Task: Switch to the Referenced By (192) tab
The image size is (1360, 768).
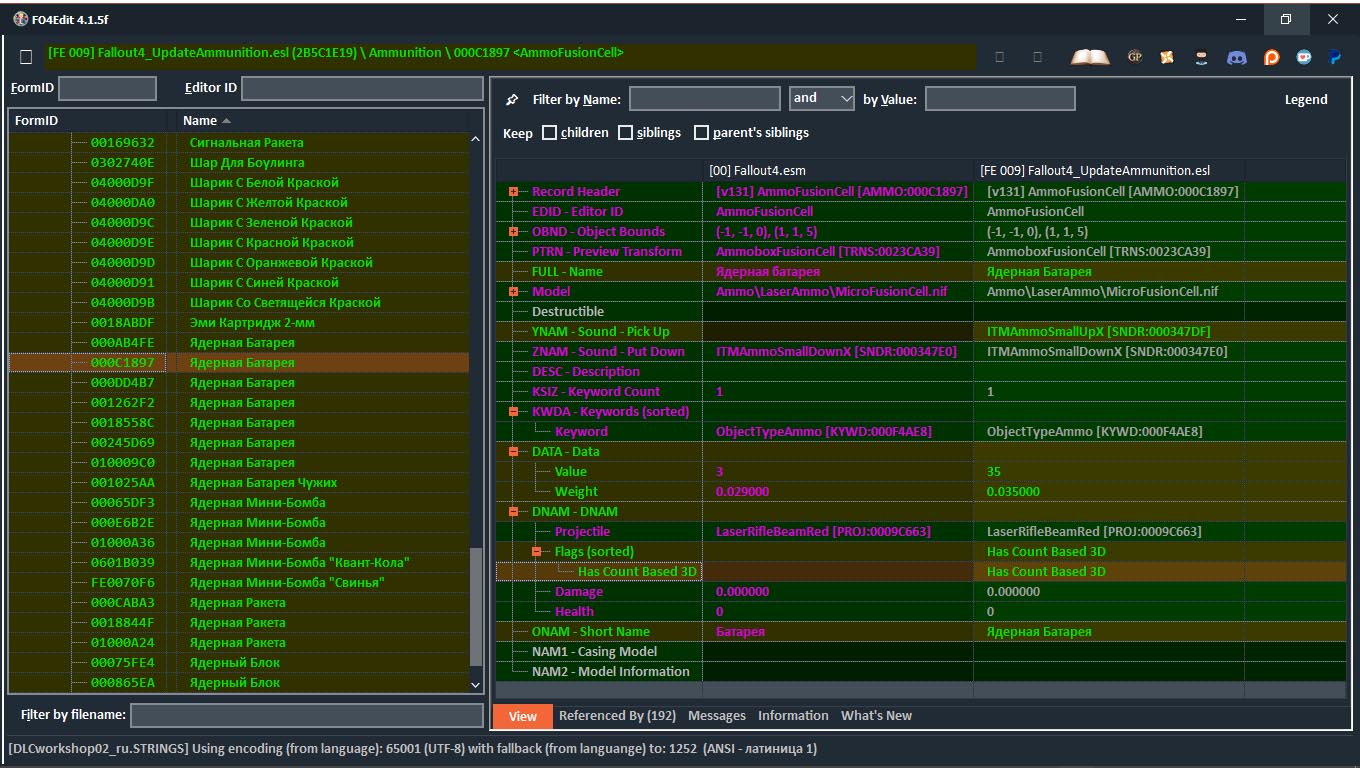Action: click(x=617, y=715)
